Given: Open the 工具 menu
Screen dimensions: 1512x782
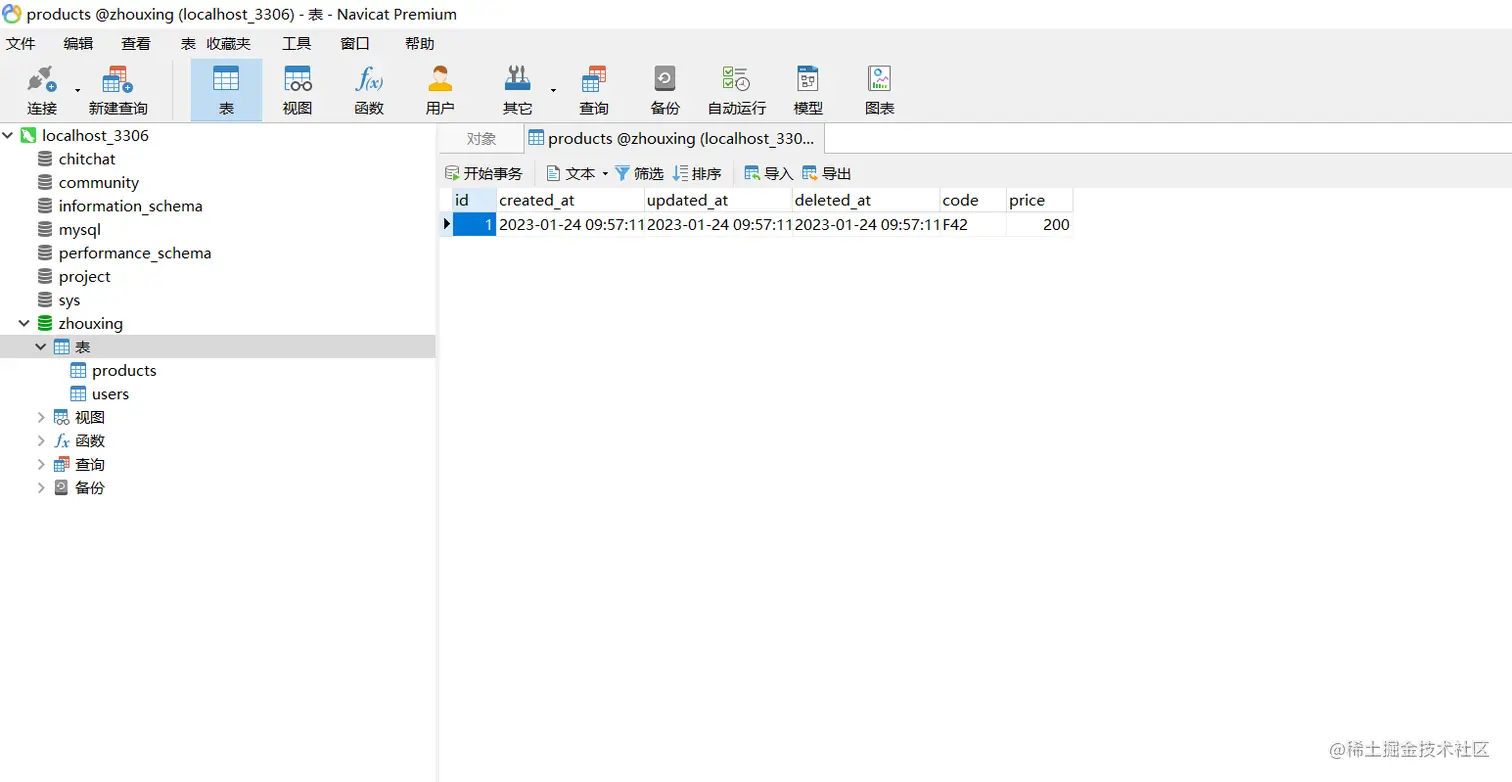Looking at the screenshot, I should (297, 44).
